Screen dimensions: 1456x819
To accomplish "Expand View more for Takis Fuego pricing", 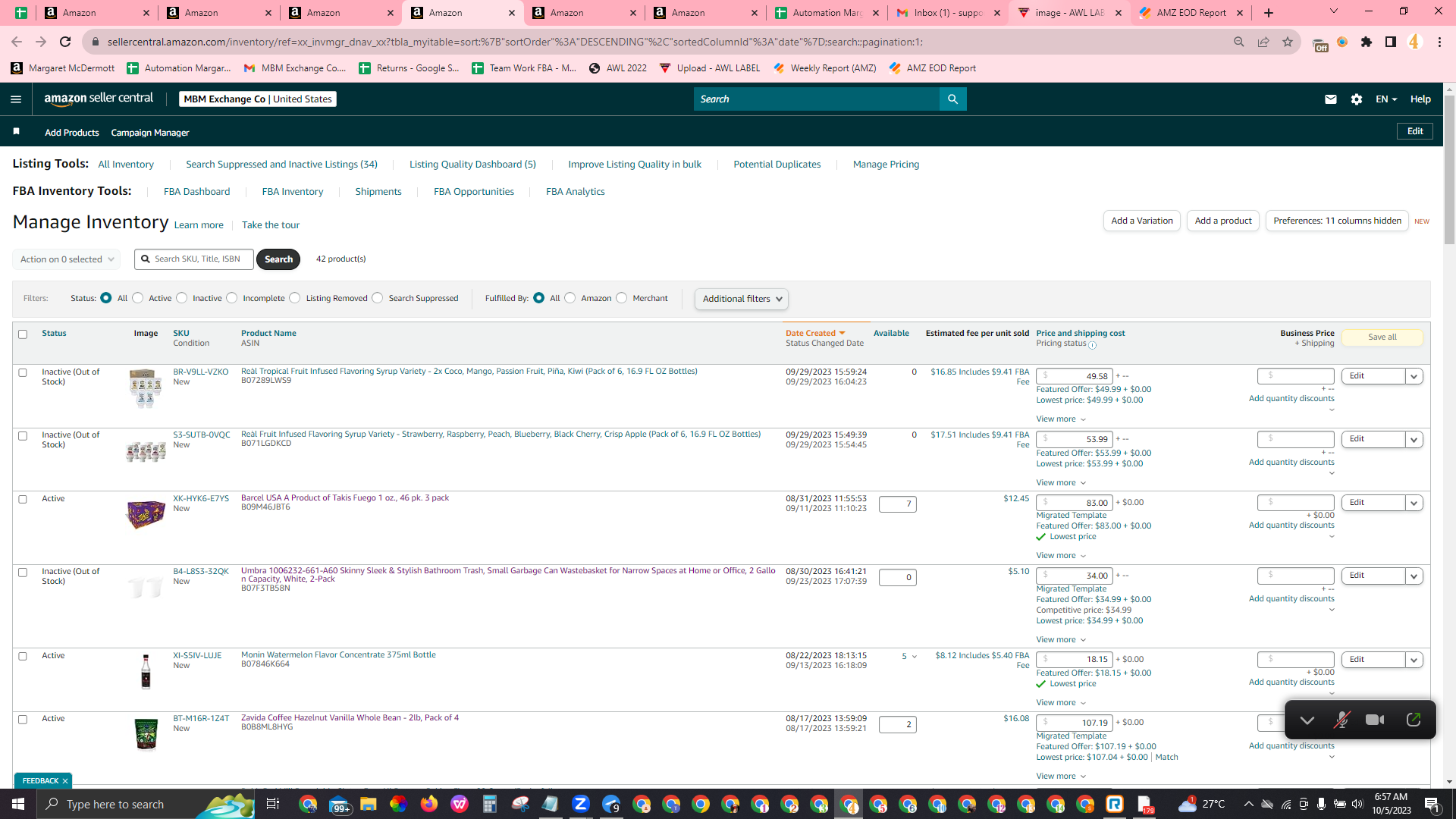I will click(1061, 556).
